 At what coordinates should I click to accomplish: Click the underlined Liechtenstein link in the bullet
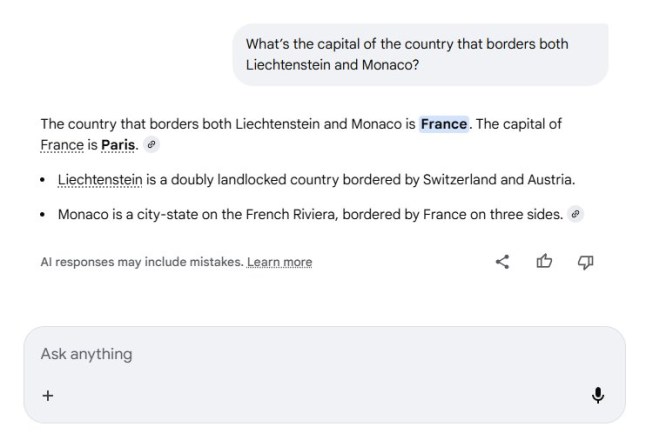(100, 180)
